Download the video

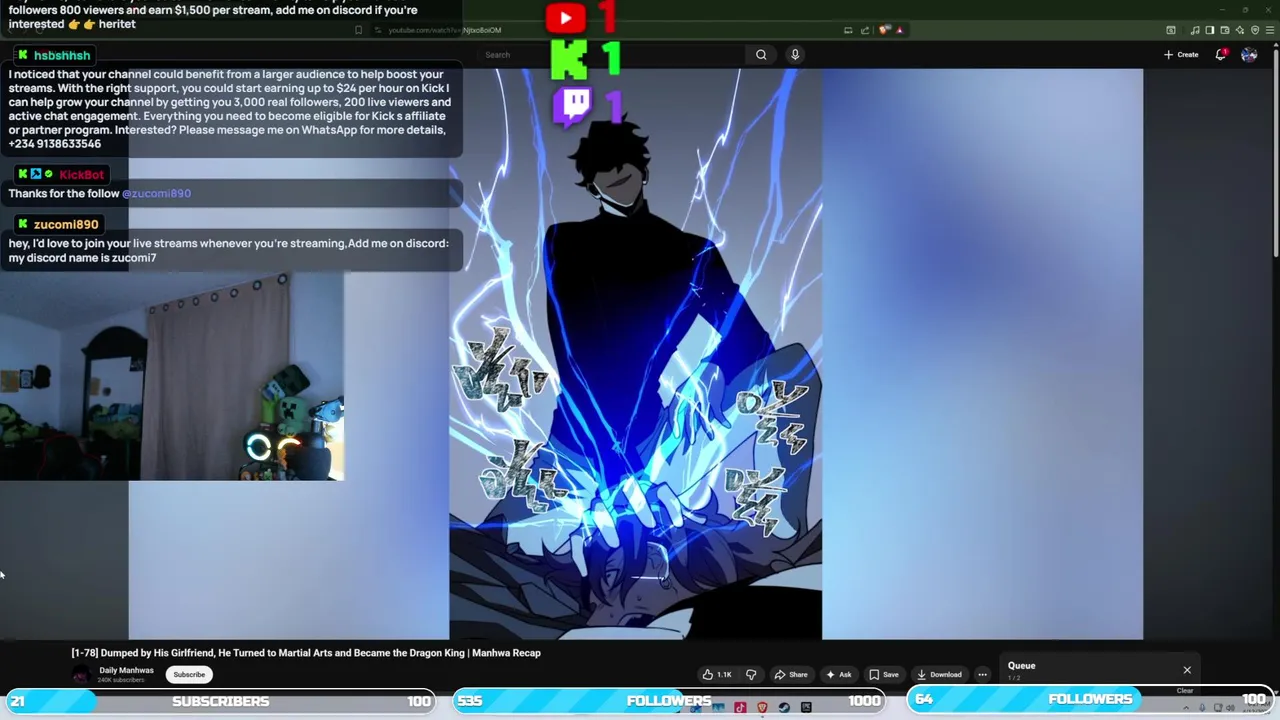940,674
